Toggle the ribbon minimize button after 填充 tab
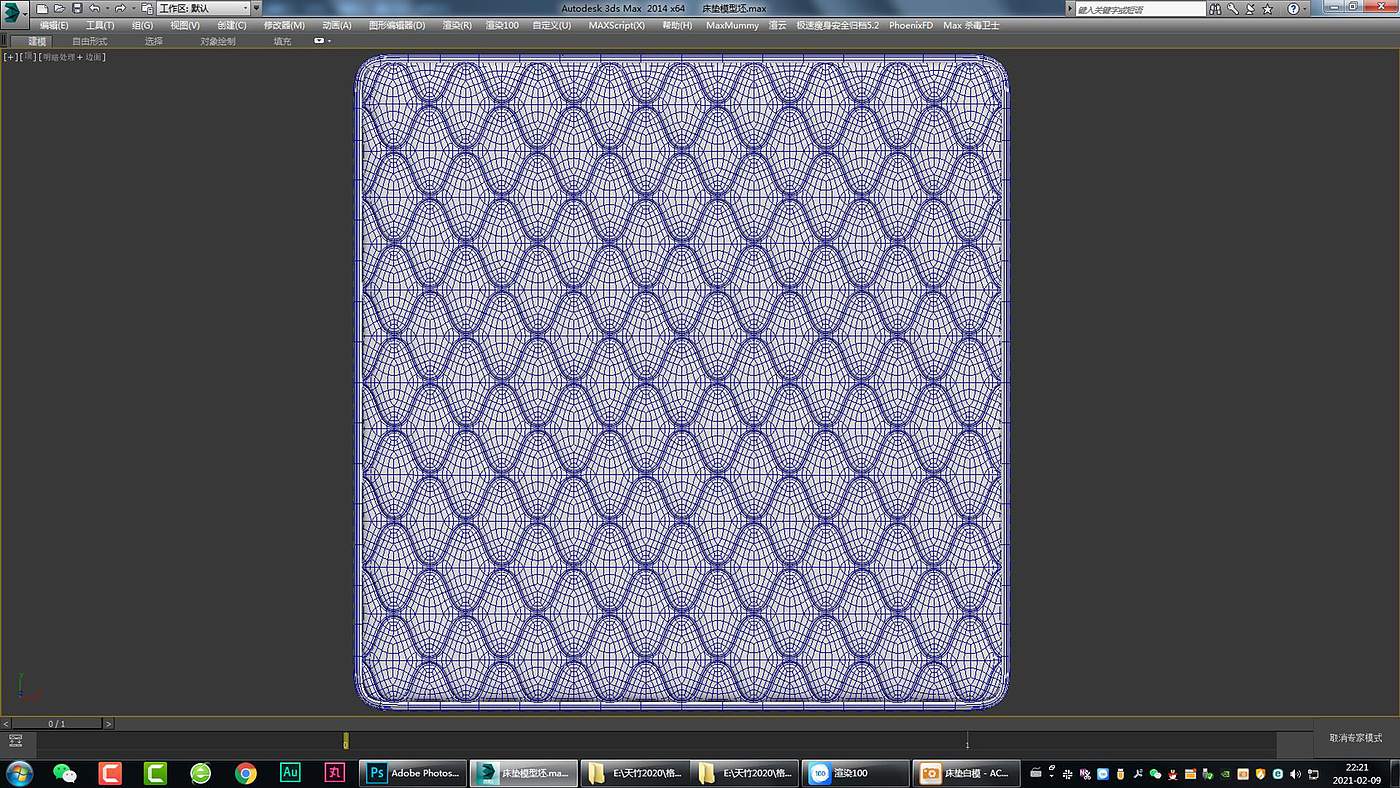This screenshot has height=788, width=1400. coord(321,41)
